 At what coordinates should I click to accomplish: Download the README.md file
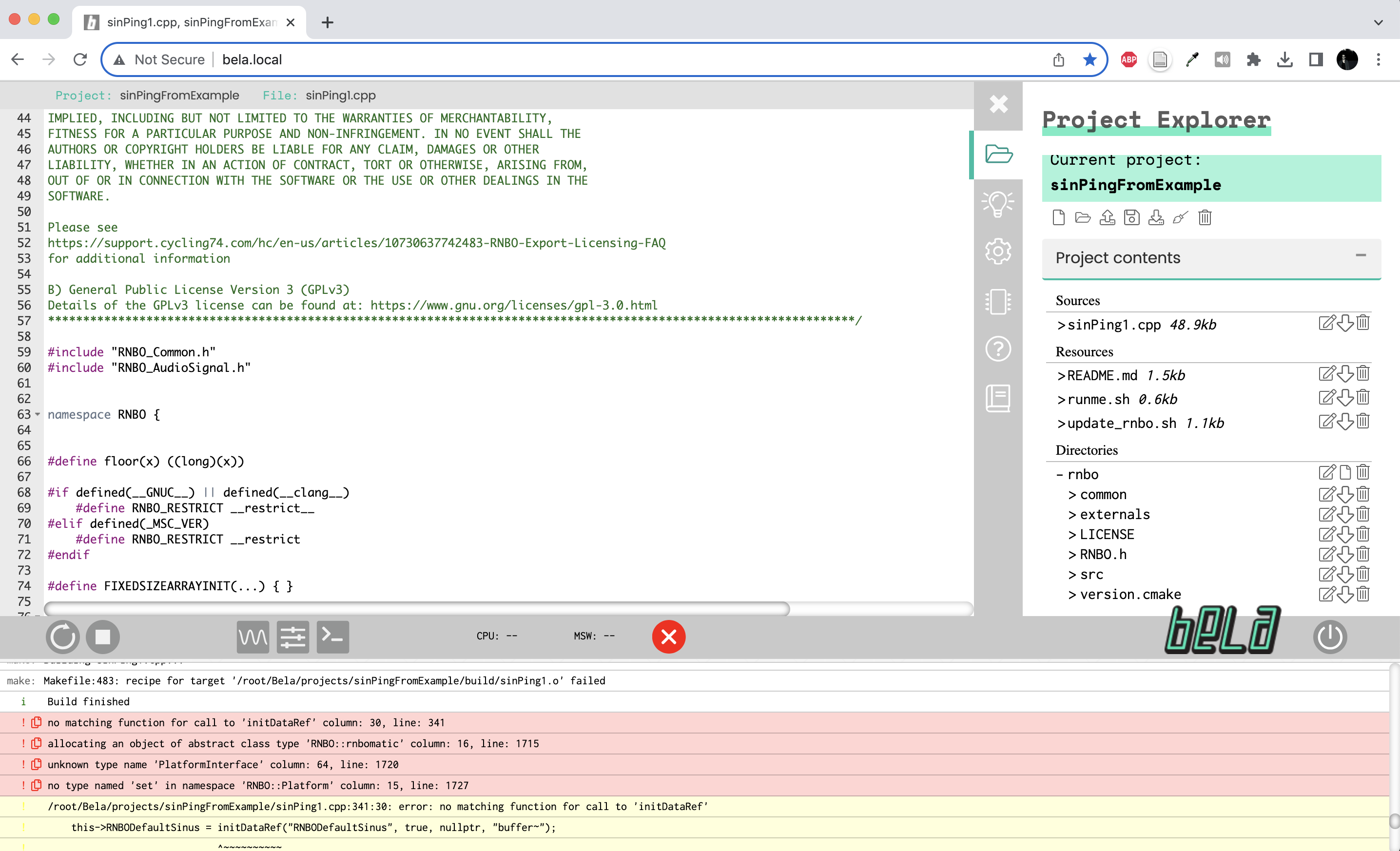(x=1345, y=374)
